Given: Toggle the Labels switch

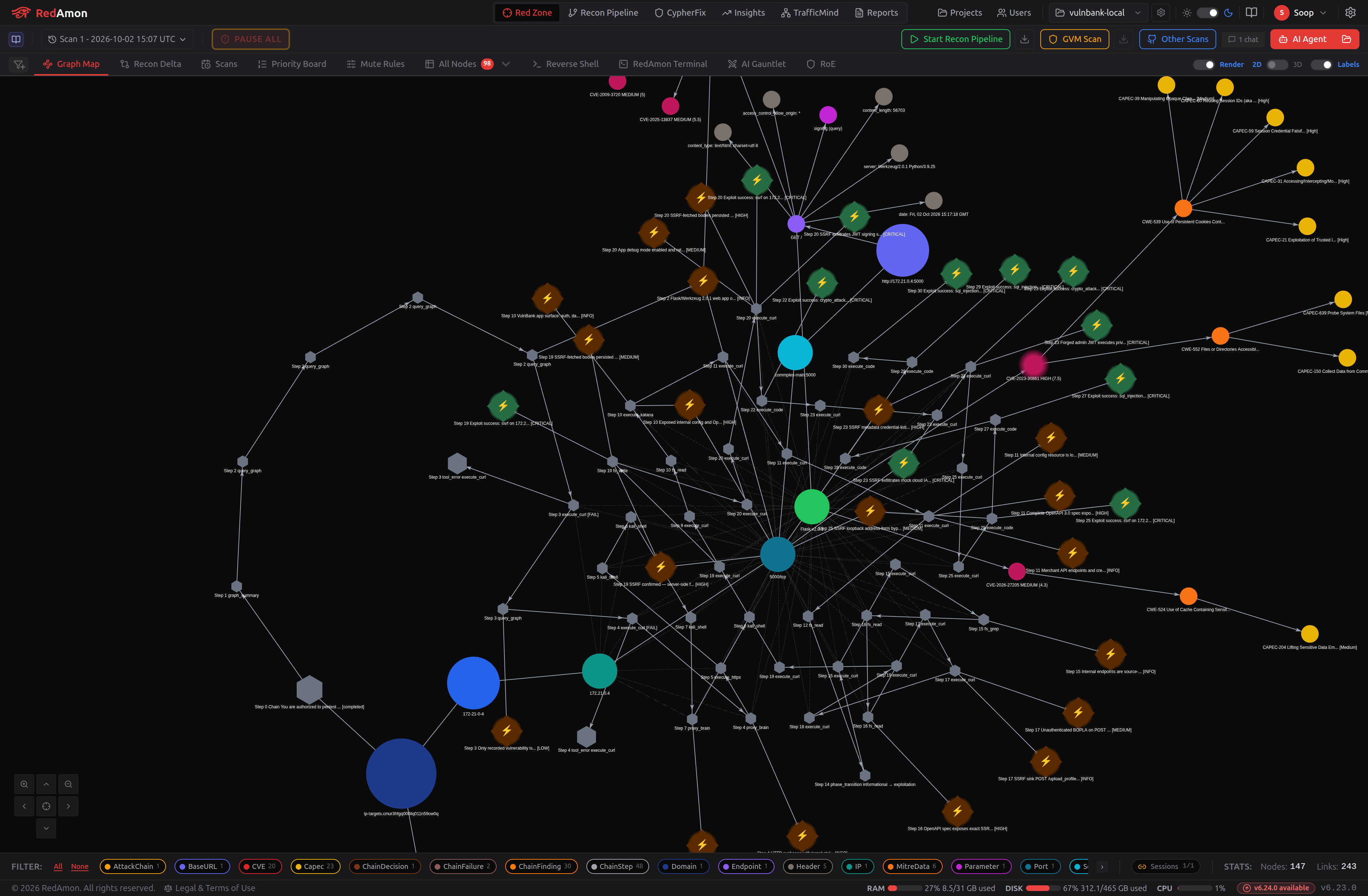Looking at the screenshot, I should (1321, 64).
